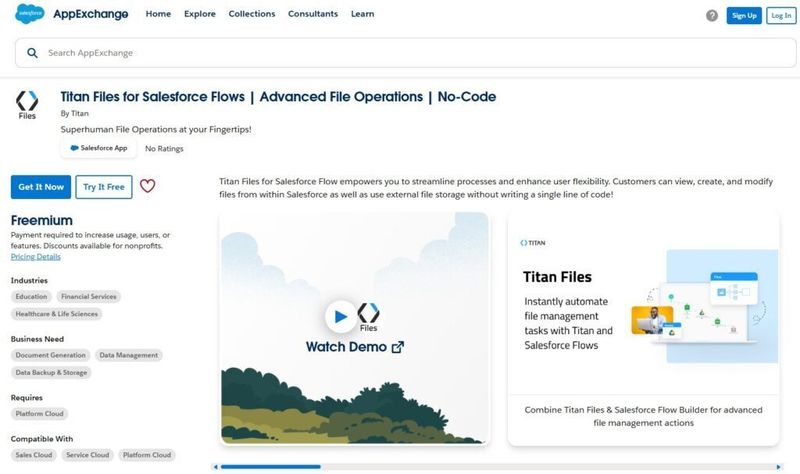Screen dimensions: 800x474
Task: Open the help question mark icon
Action: tap(712, 16)
